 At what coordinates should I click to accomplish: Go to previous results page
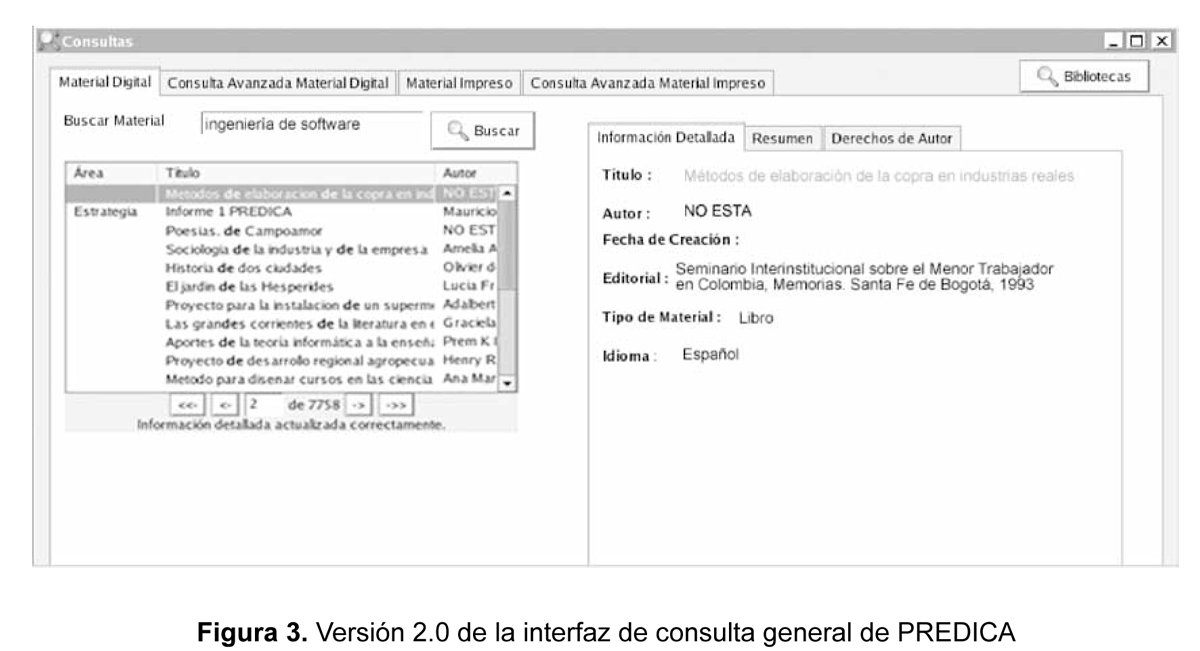tap(225, 405)
